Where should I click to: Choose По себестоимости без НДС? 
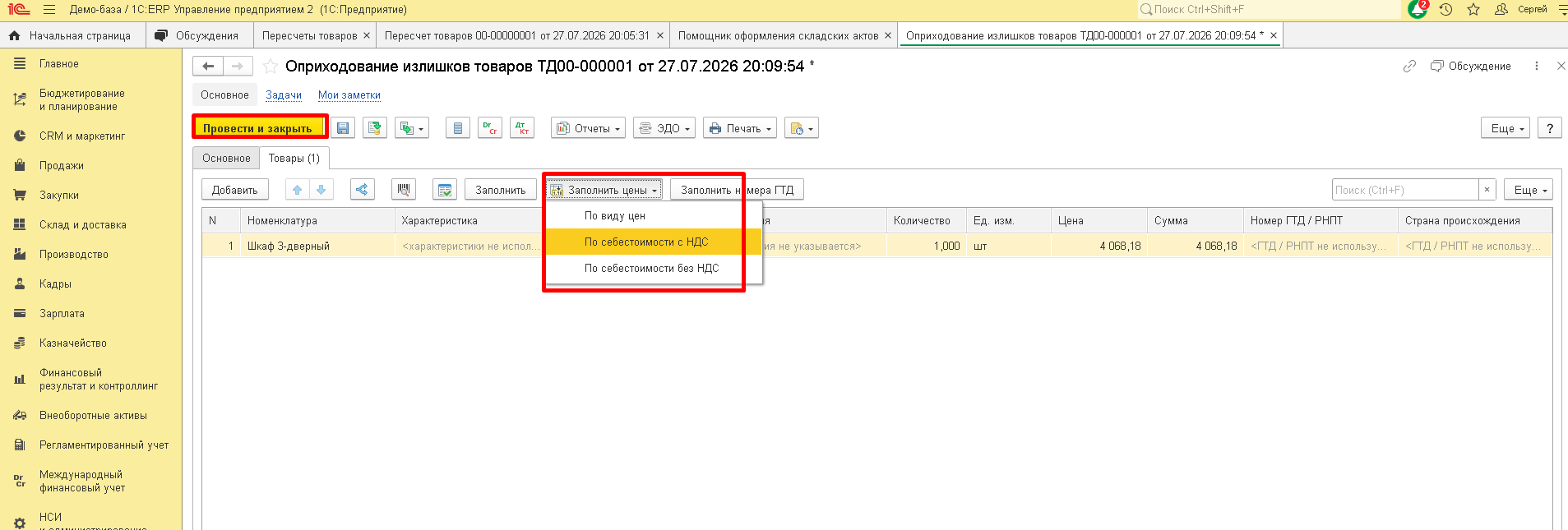(654, 268)
